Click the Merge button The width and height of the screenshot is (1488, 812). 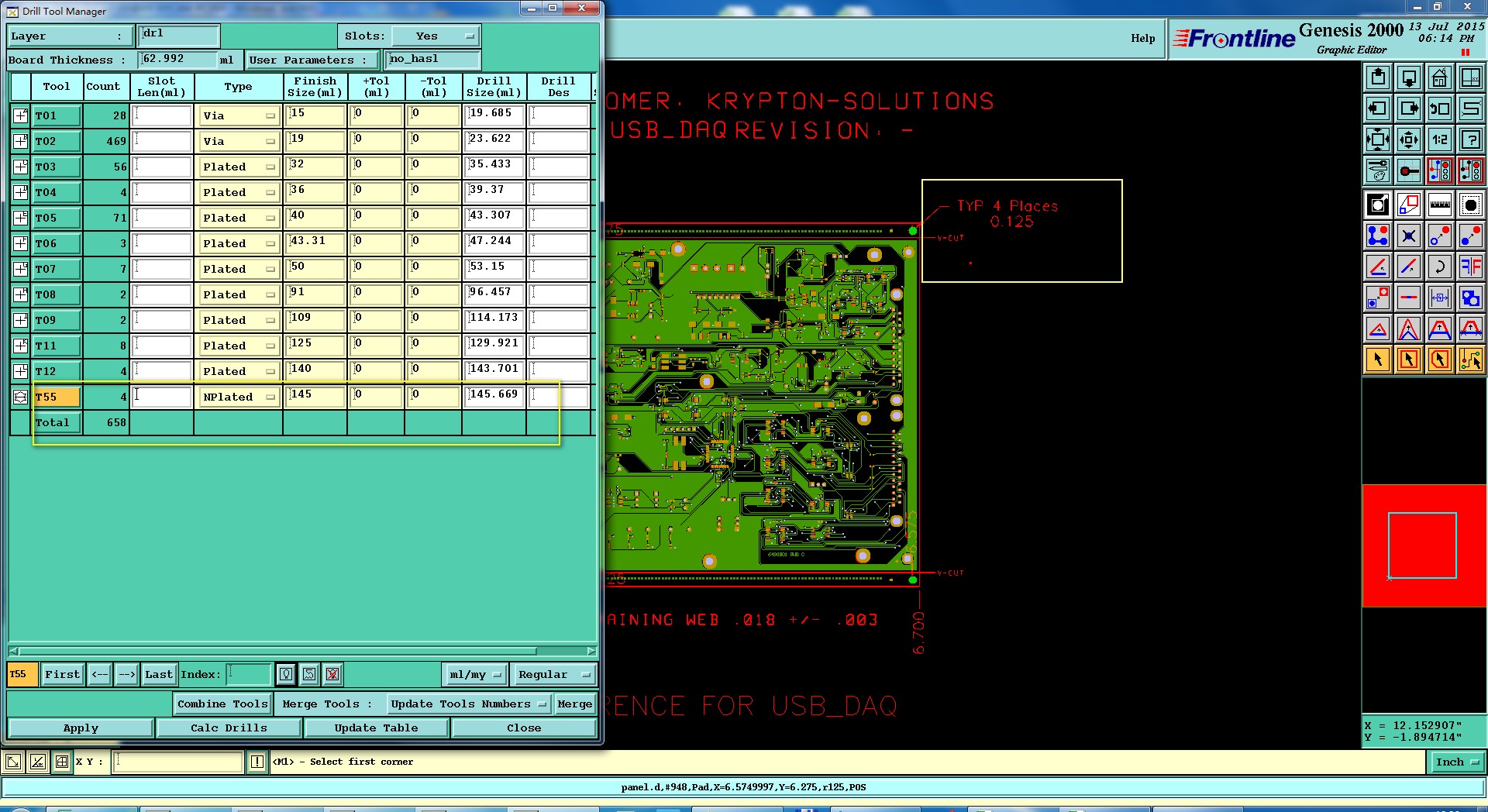[574, 704]
